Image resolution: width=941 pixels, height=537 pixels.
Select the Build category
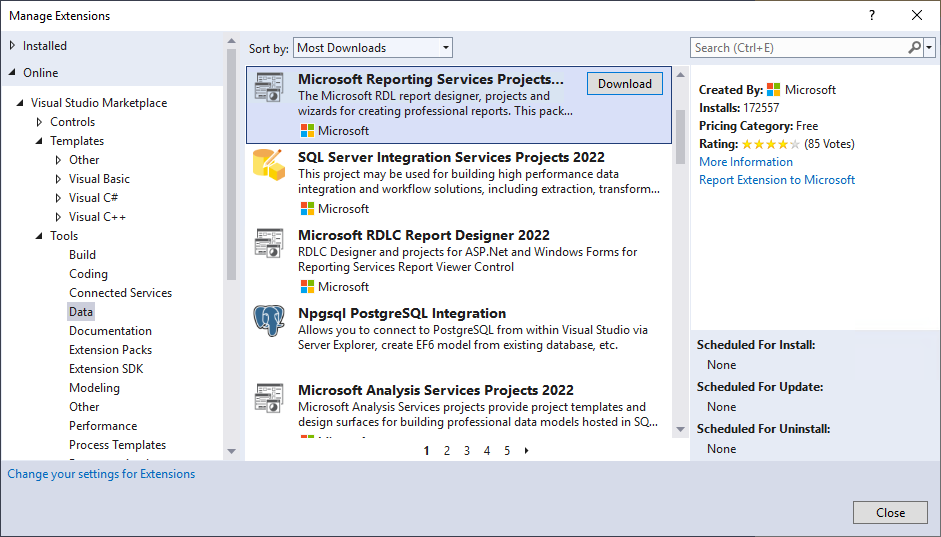tap(82, 255)
